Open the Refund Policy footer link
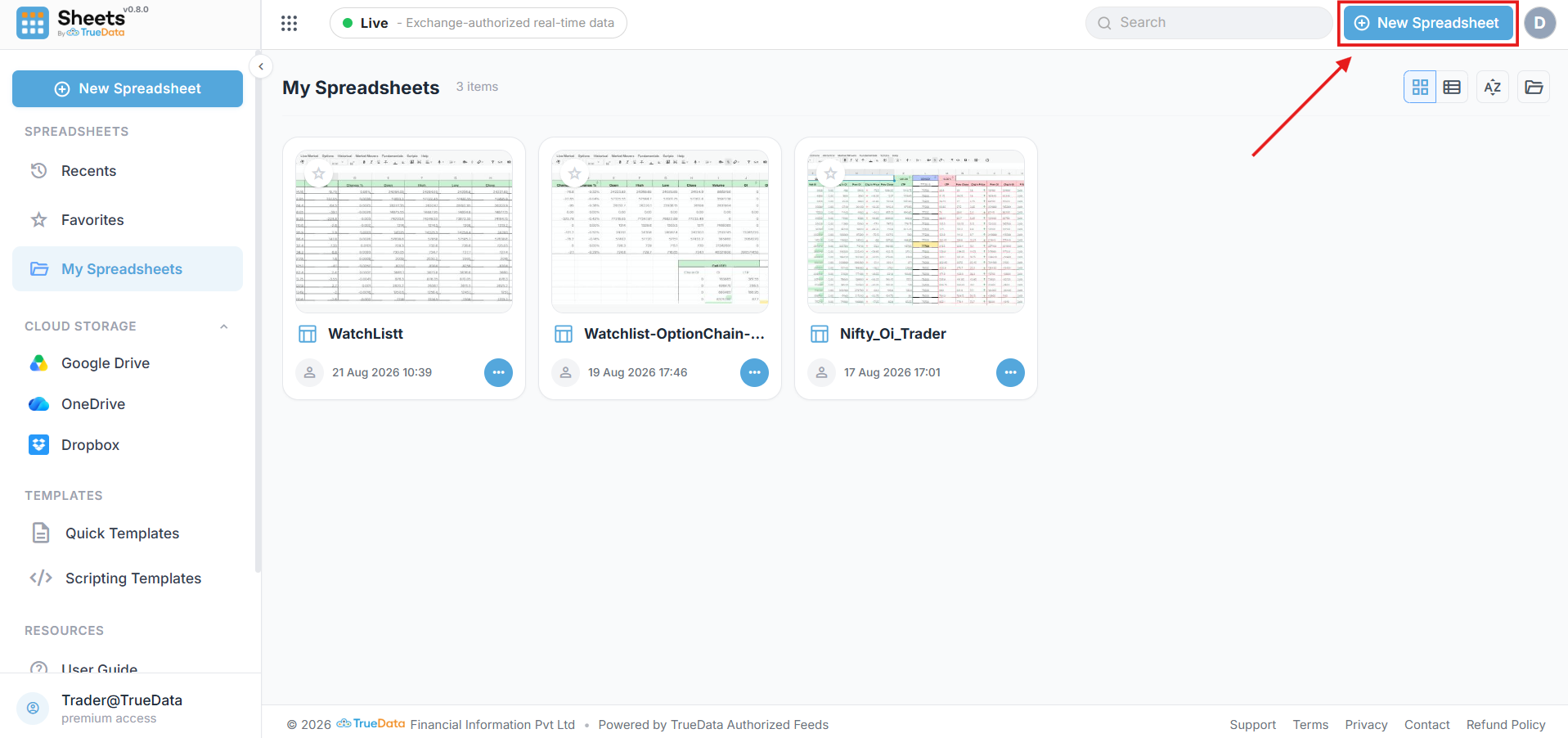This screenshot has height=738, width=1568. tap(1506, 725)
